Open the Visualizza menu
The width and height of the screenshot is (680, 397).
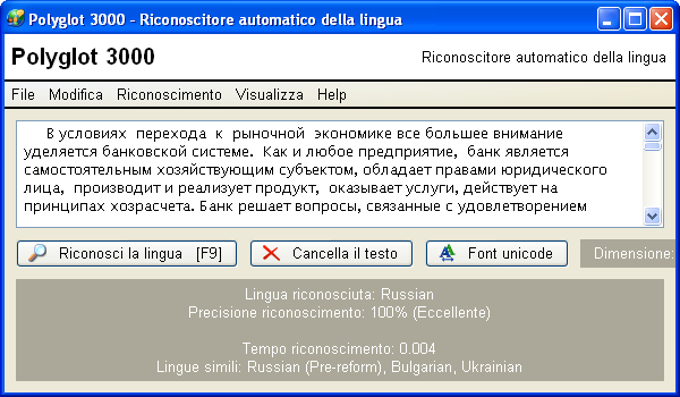pyautogui.click(x=269, y=95)
